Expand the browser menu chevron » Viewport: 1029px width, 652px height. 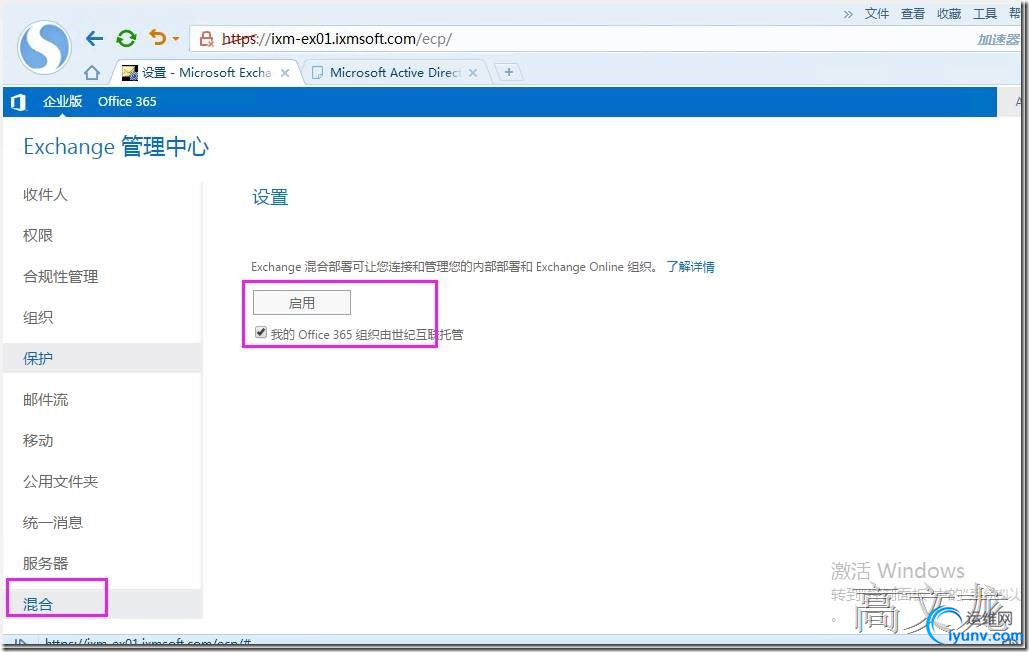click(848, 14)
